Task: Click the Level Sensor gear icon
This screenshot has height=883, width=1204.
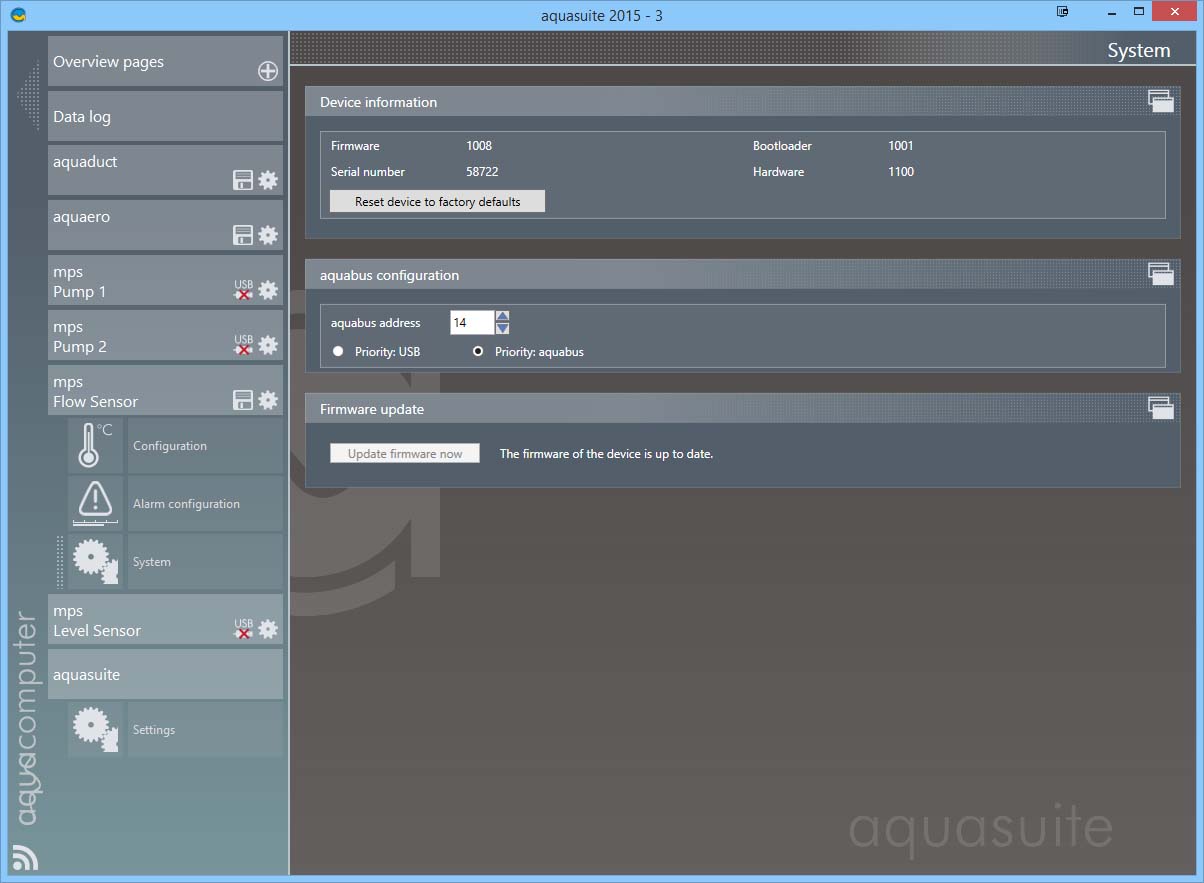Action: click(x=268, y=629)
